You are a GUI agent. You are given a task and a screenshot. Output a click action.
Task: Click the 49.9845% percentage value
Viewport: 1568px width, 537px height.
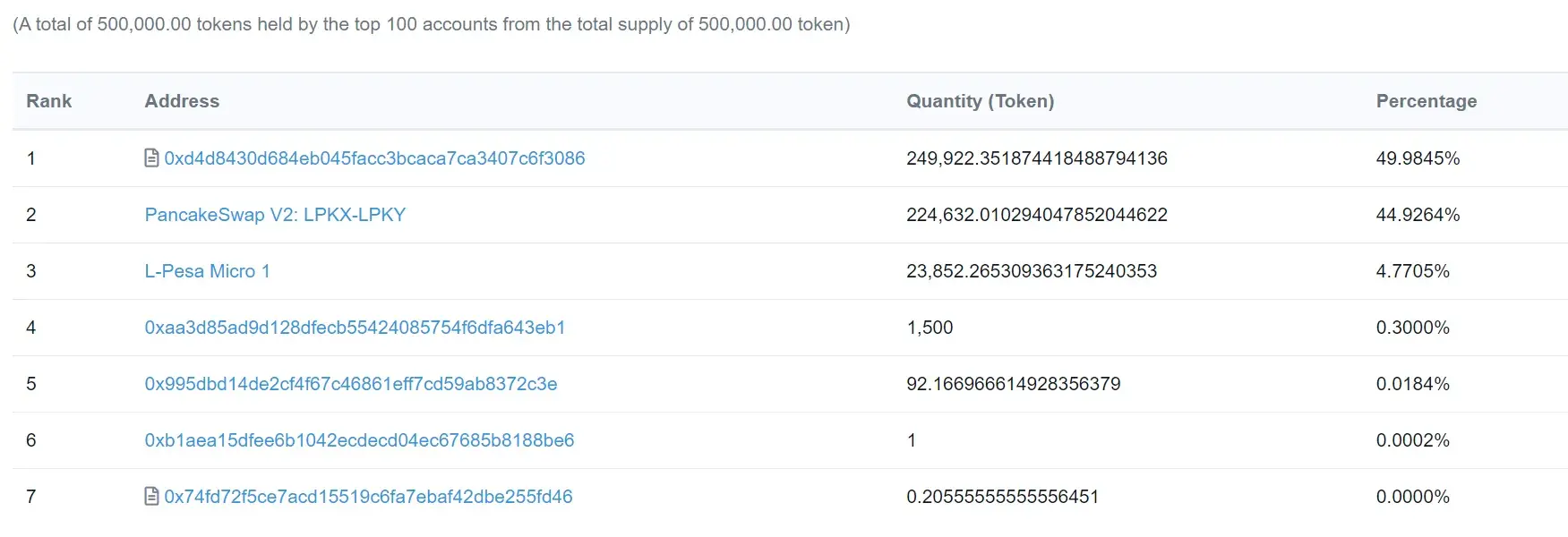[1418, 158]
